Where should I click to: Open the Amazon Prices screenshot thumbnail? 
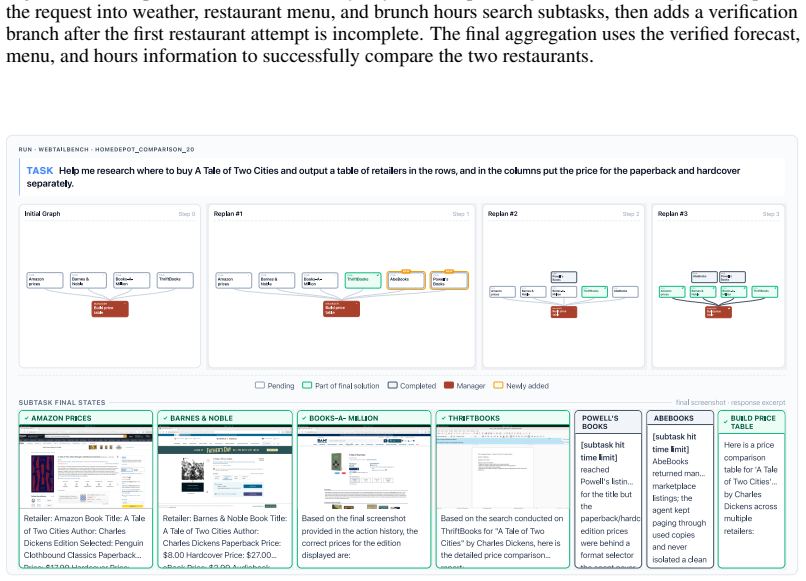pyautogui.click(x=86, y=467)
